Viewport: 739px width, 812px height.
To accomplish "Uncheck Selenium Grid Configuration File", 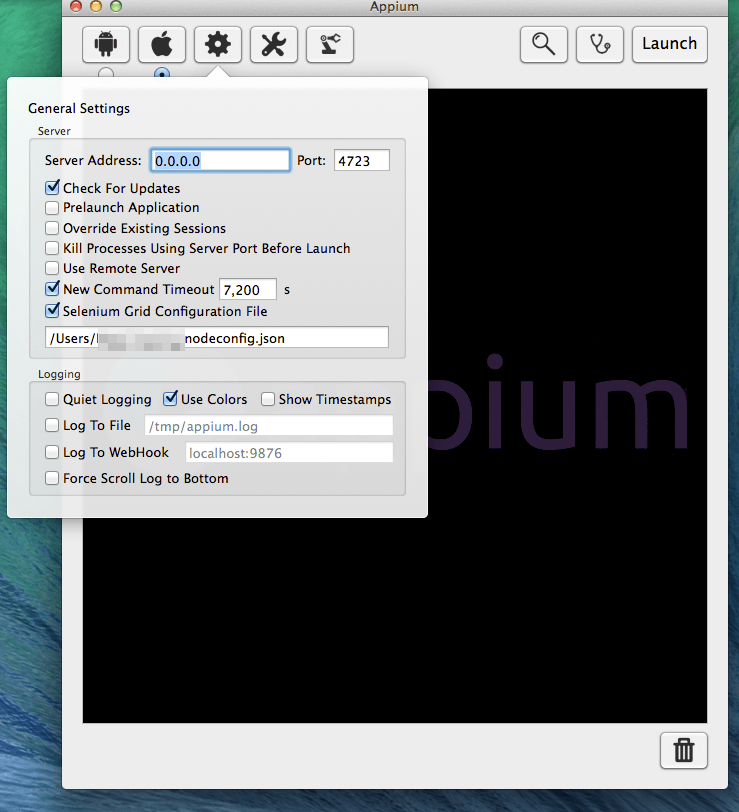I will 52,311.
